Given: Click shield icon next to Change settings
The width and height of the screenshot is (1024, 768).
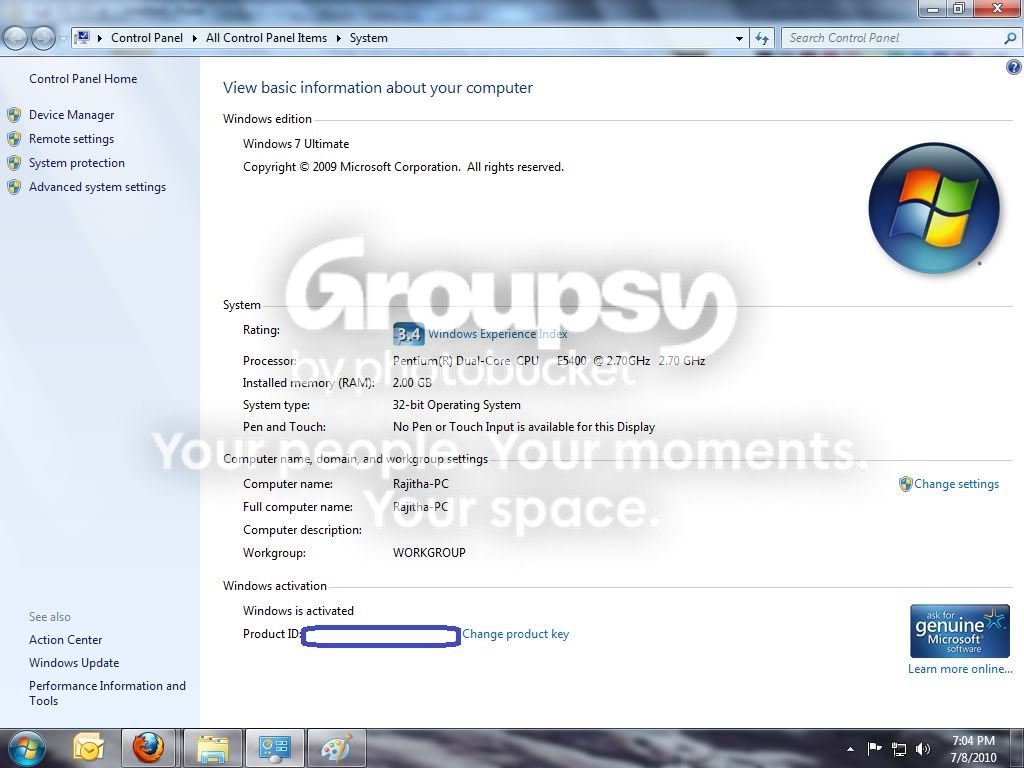Looking at the screenshot, I should pos(905,484).
